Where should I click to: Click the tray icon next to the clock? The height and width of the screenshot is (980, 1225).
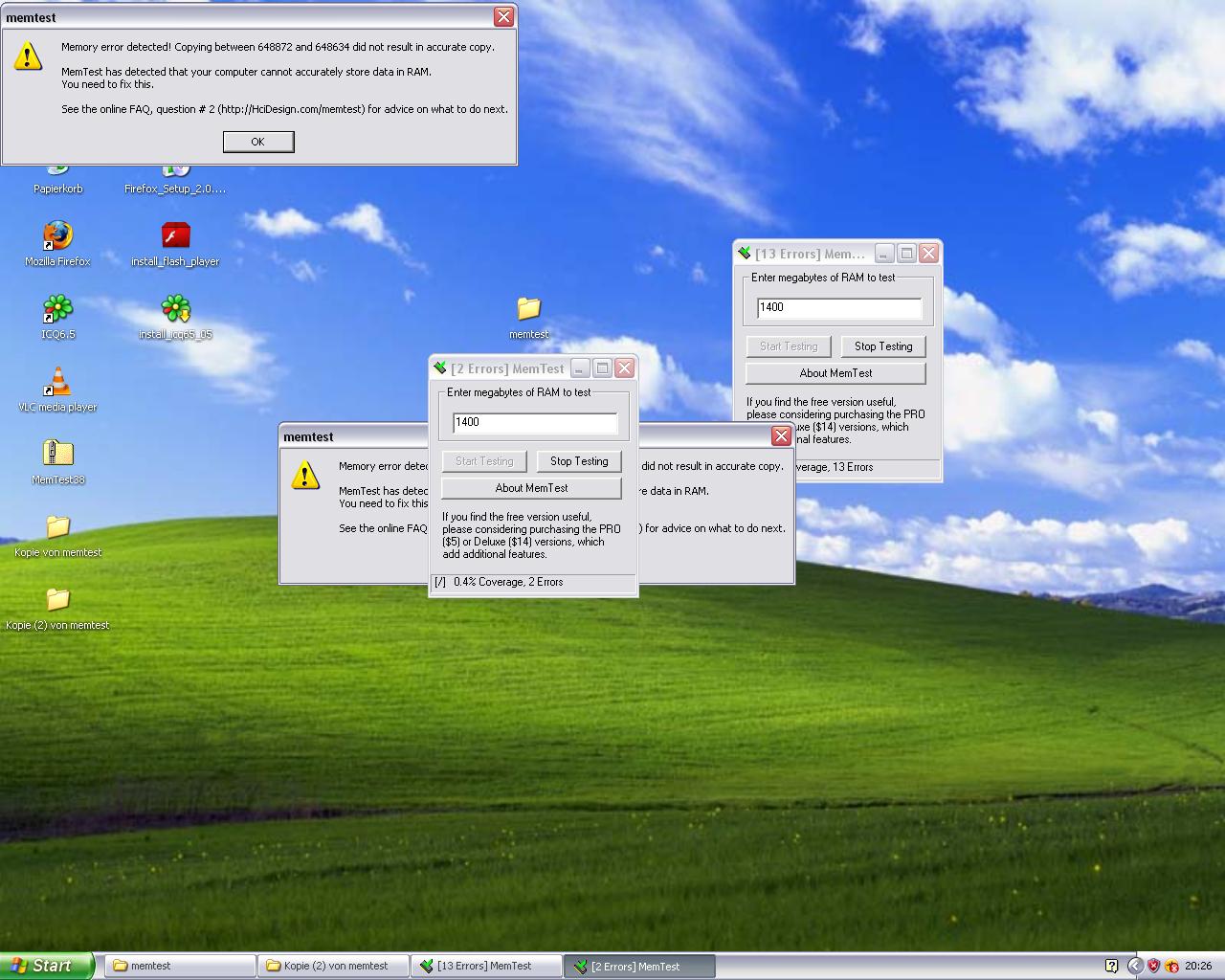(1171, 966)
